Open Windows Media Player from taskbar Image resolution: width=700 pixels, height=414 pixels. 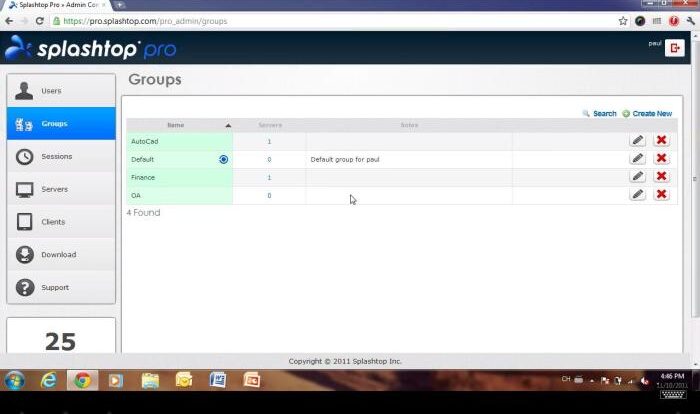pyautogui.click(x=116, y=381)
